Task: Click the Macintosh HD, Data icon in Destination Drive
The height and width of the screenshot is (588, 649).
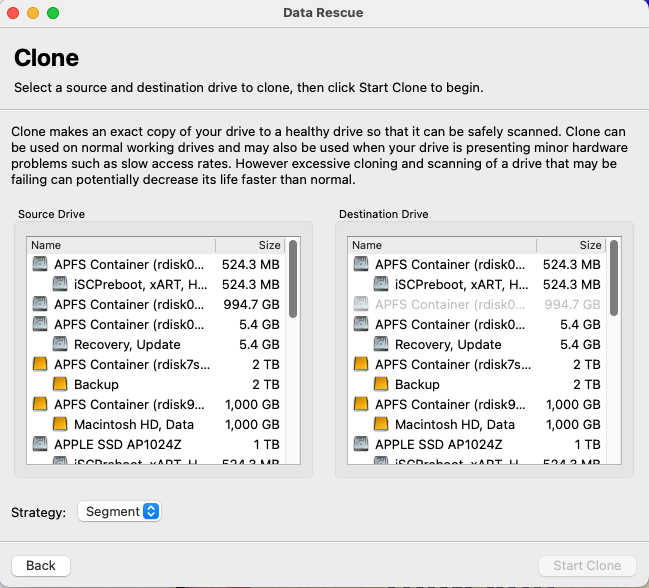Action: [x=381, y=424]
